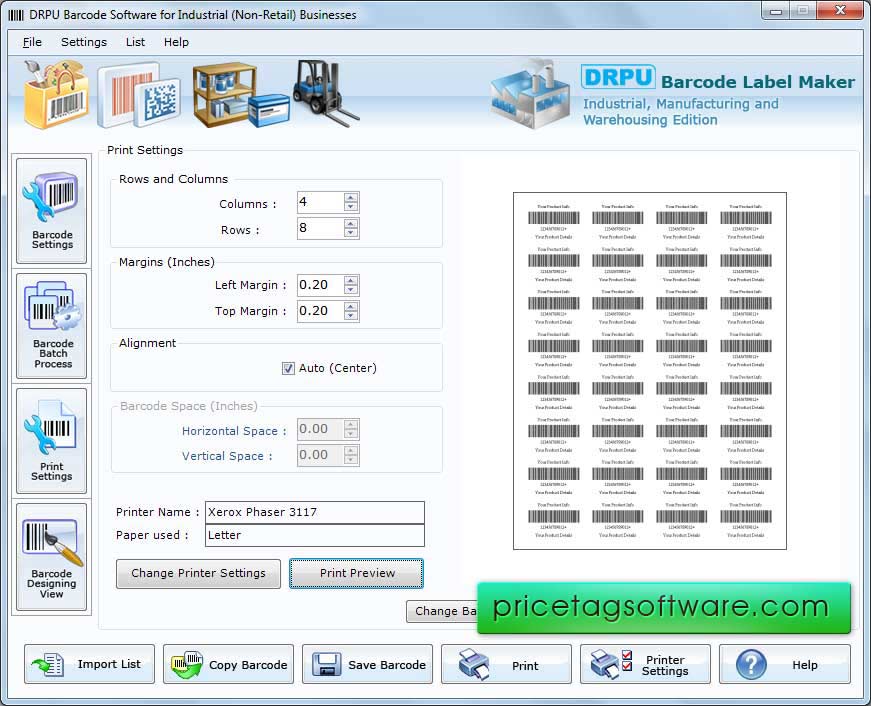This screenshot has height=706, width=871.
Task: Click the Import List button
Action: coord(89,664)
